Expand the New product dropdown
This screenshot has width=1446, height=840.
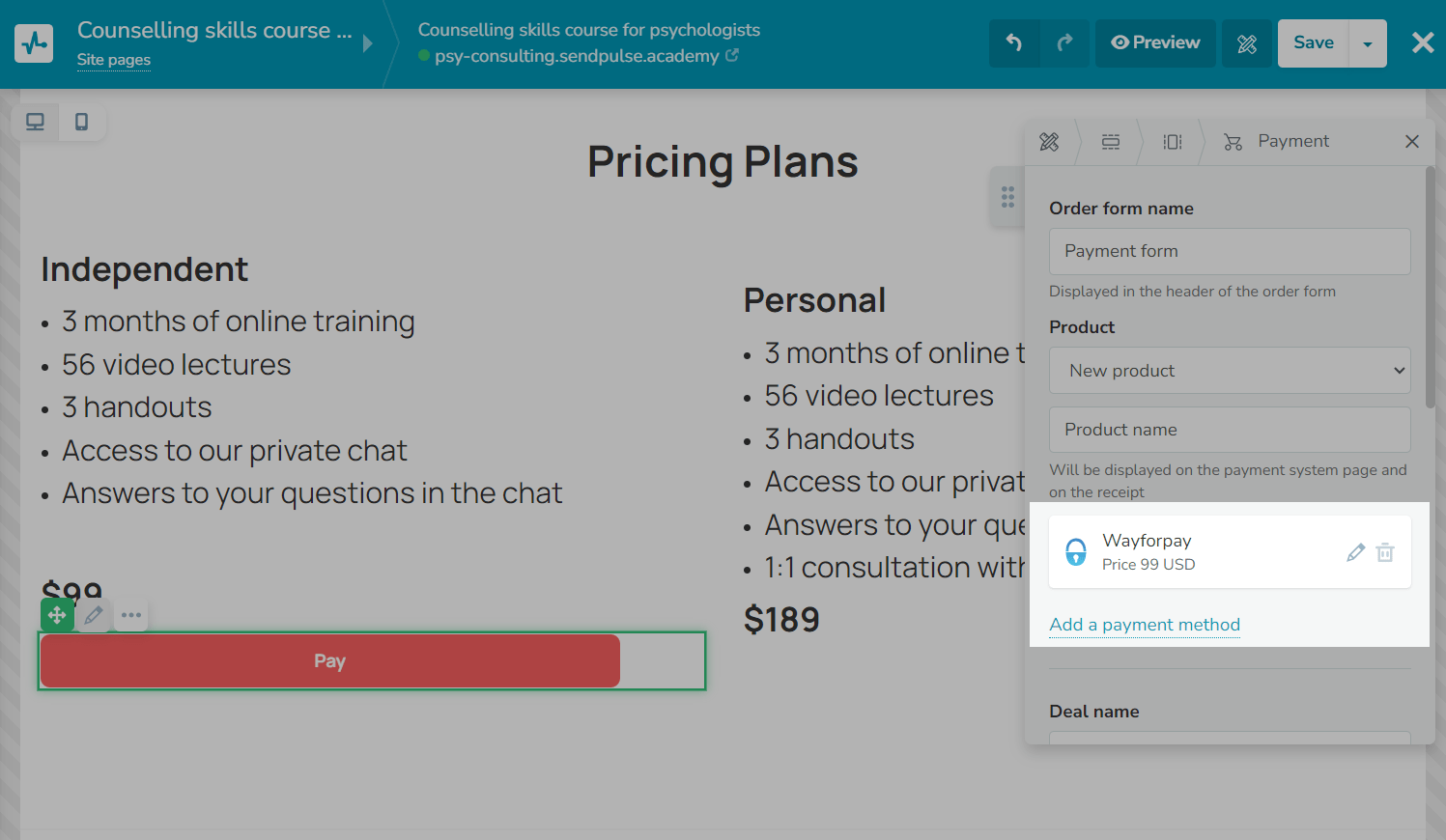1230,371
